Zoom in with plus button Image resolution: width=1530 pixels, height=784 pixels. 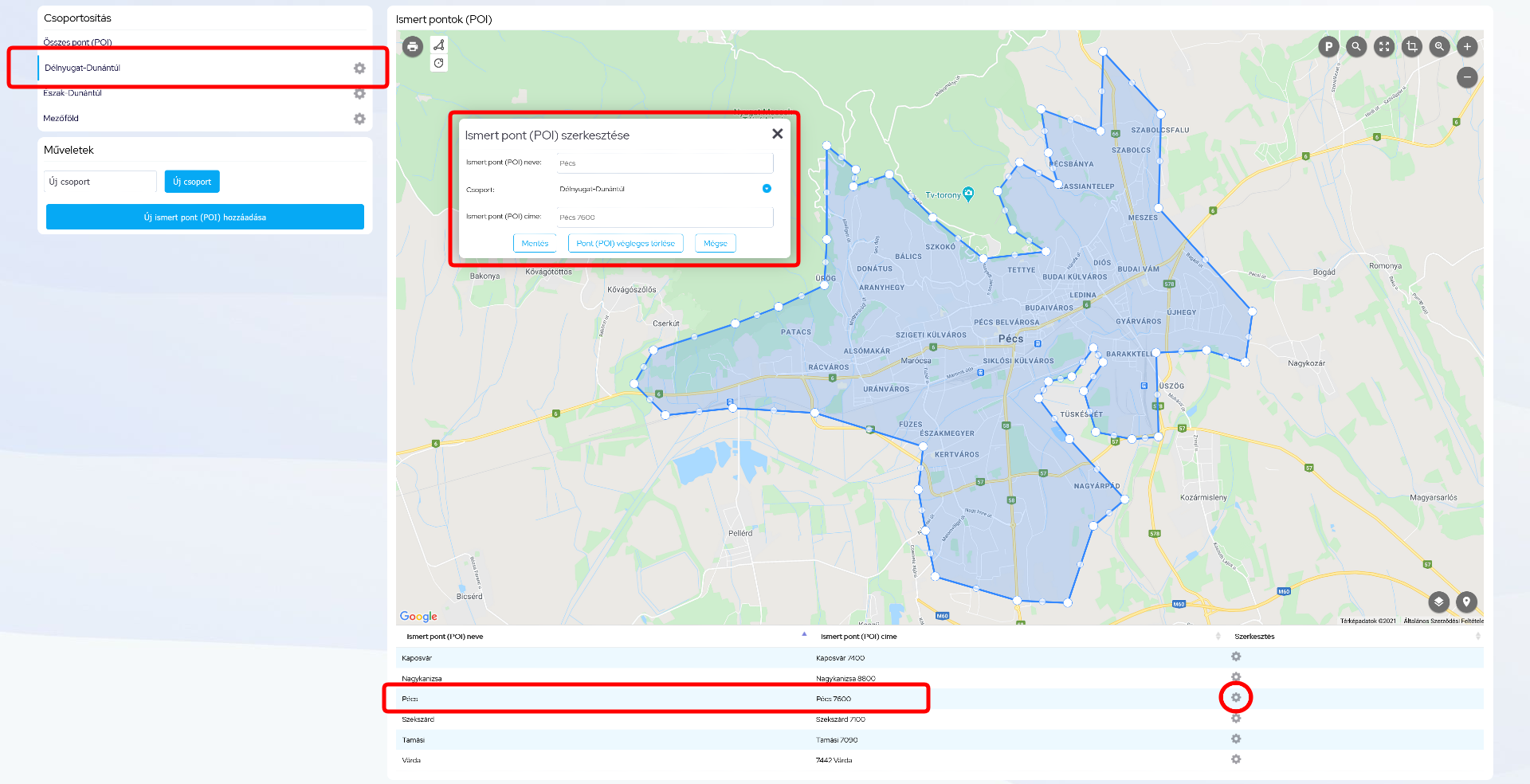(x=1467, y=47)
